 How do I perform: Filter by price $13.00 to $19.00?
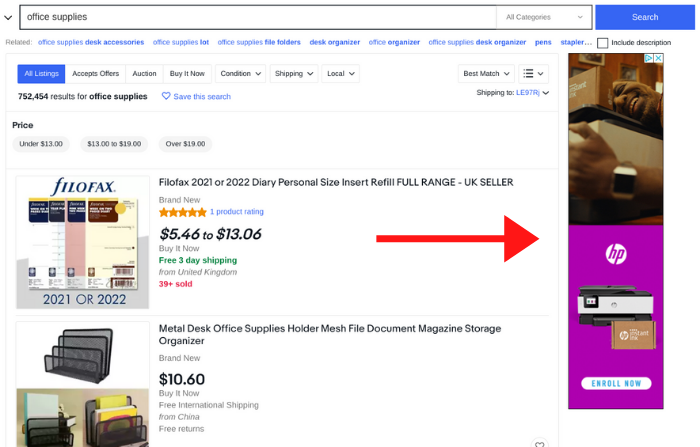(114, 144)
